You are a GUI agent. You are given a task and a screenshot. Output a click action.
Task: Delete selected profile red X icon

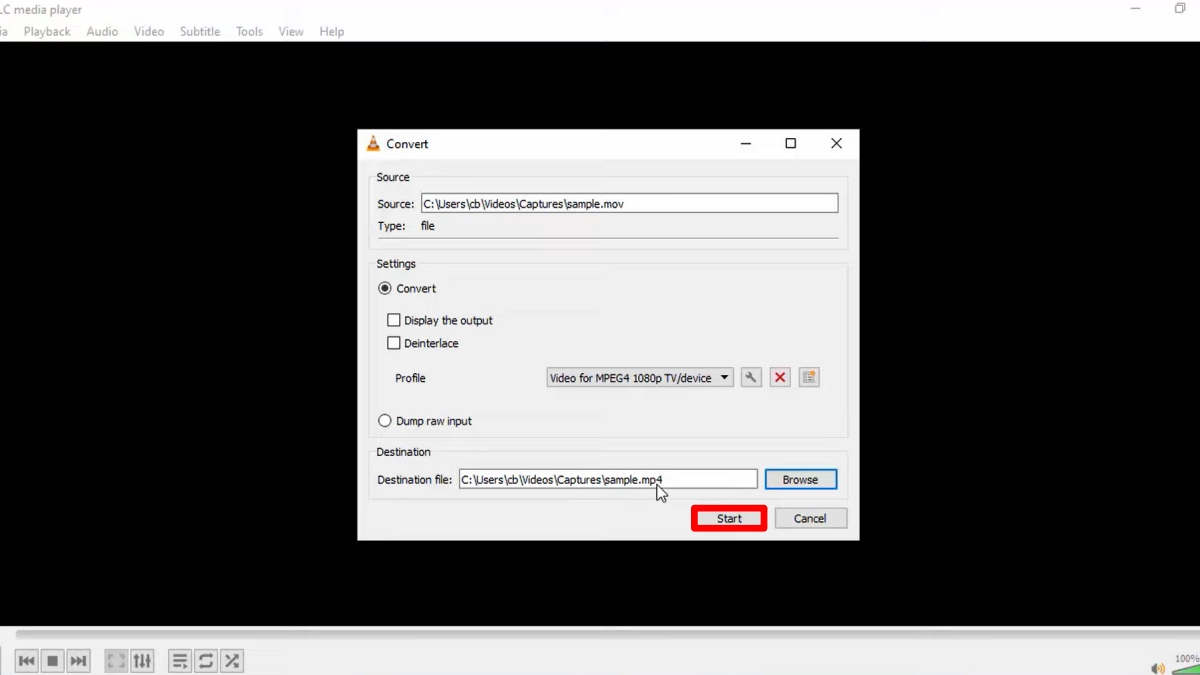pos(780,378)
